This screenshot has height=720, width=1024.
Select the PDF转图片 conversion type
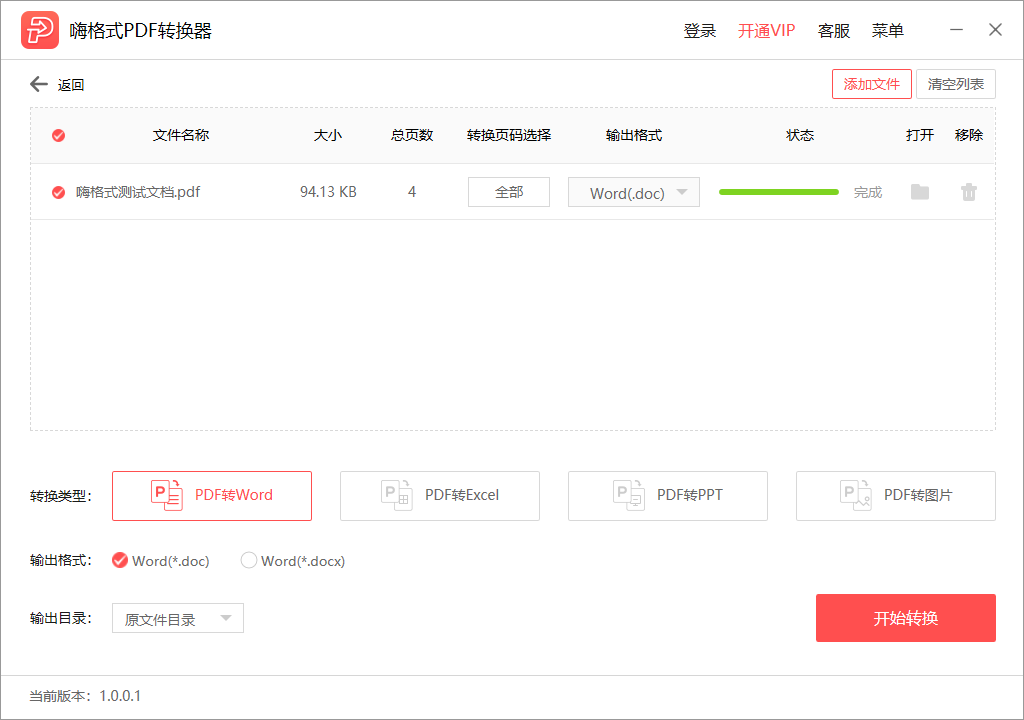pos(895,496)
